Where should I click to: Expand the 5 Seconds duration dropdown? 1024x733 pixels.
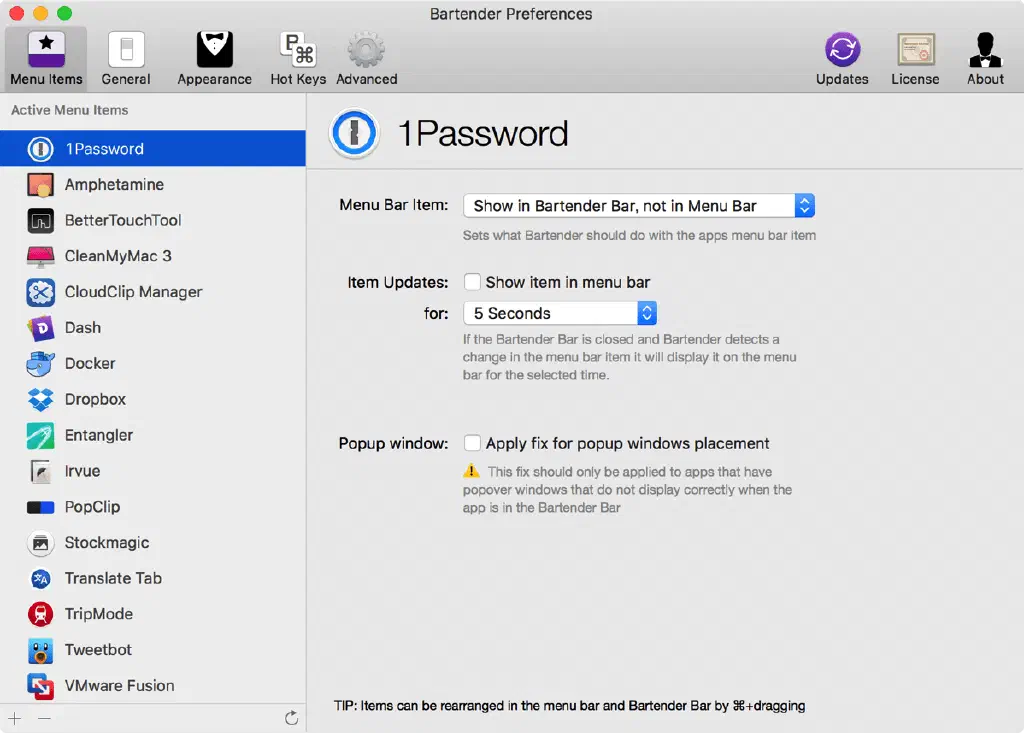coord(559,313)
